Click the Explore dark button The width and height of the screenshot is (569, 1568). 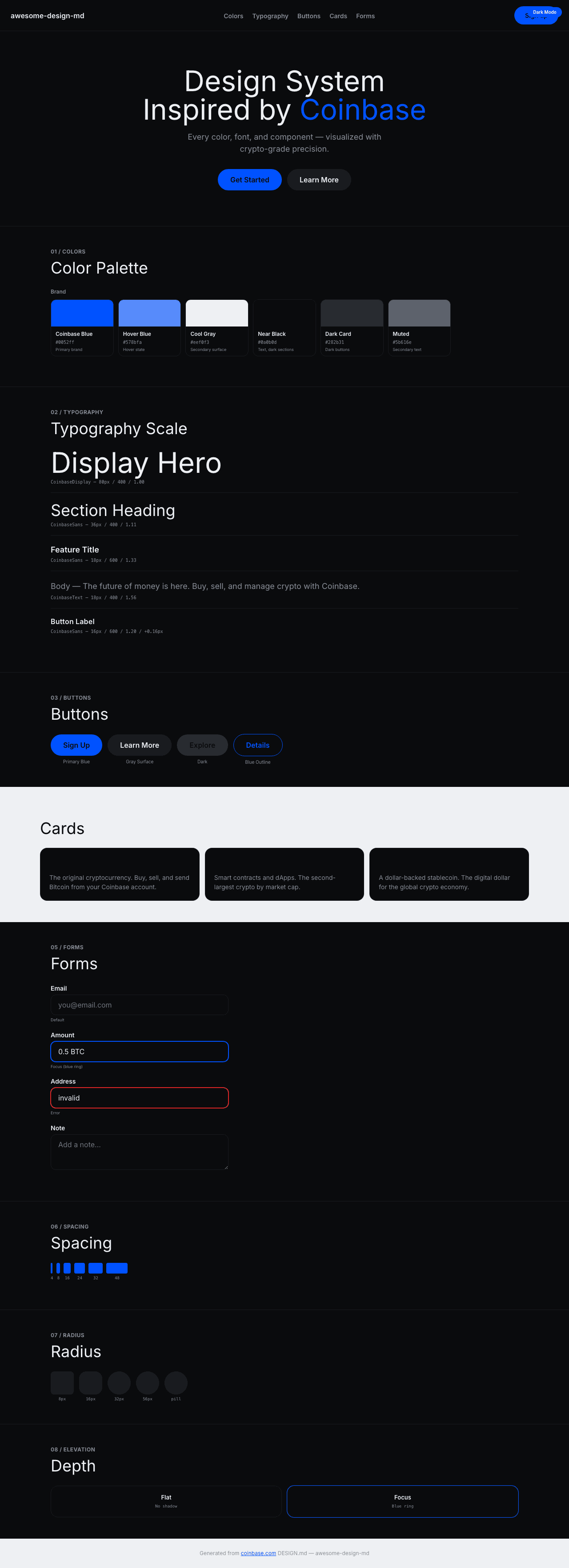coord(202,745)
